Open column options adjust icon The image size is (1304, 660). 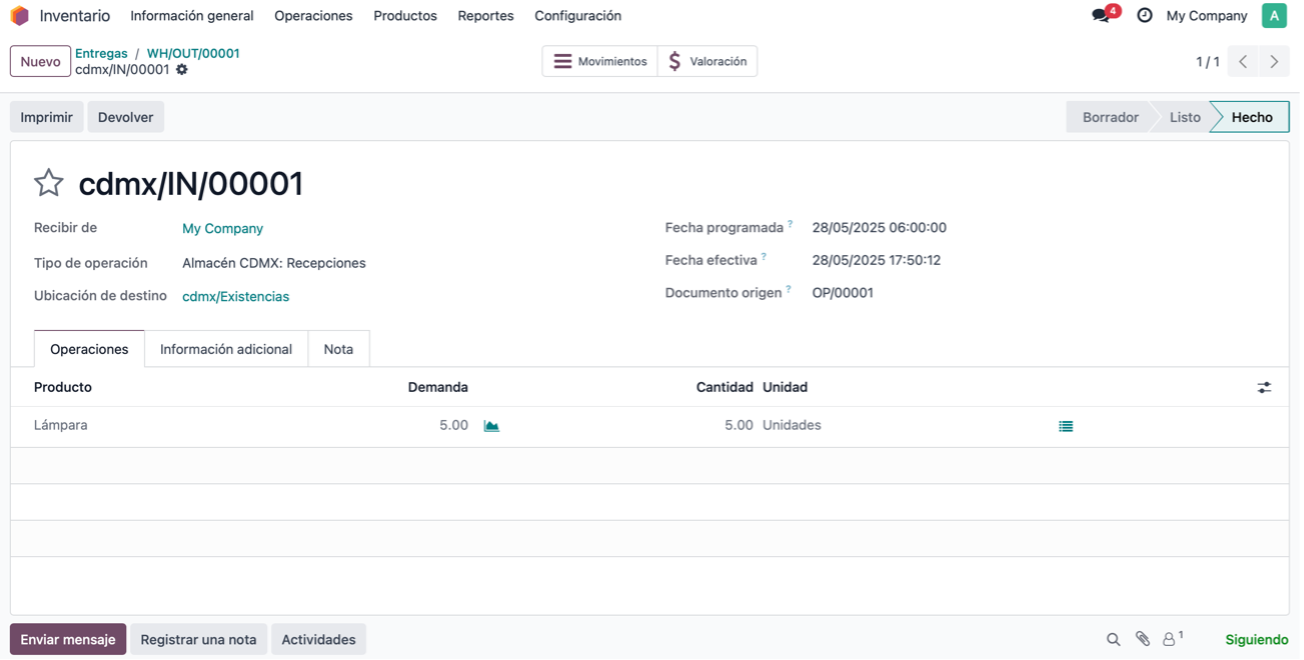coord(1264,387)
